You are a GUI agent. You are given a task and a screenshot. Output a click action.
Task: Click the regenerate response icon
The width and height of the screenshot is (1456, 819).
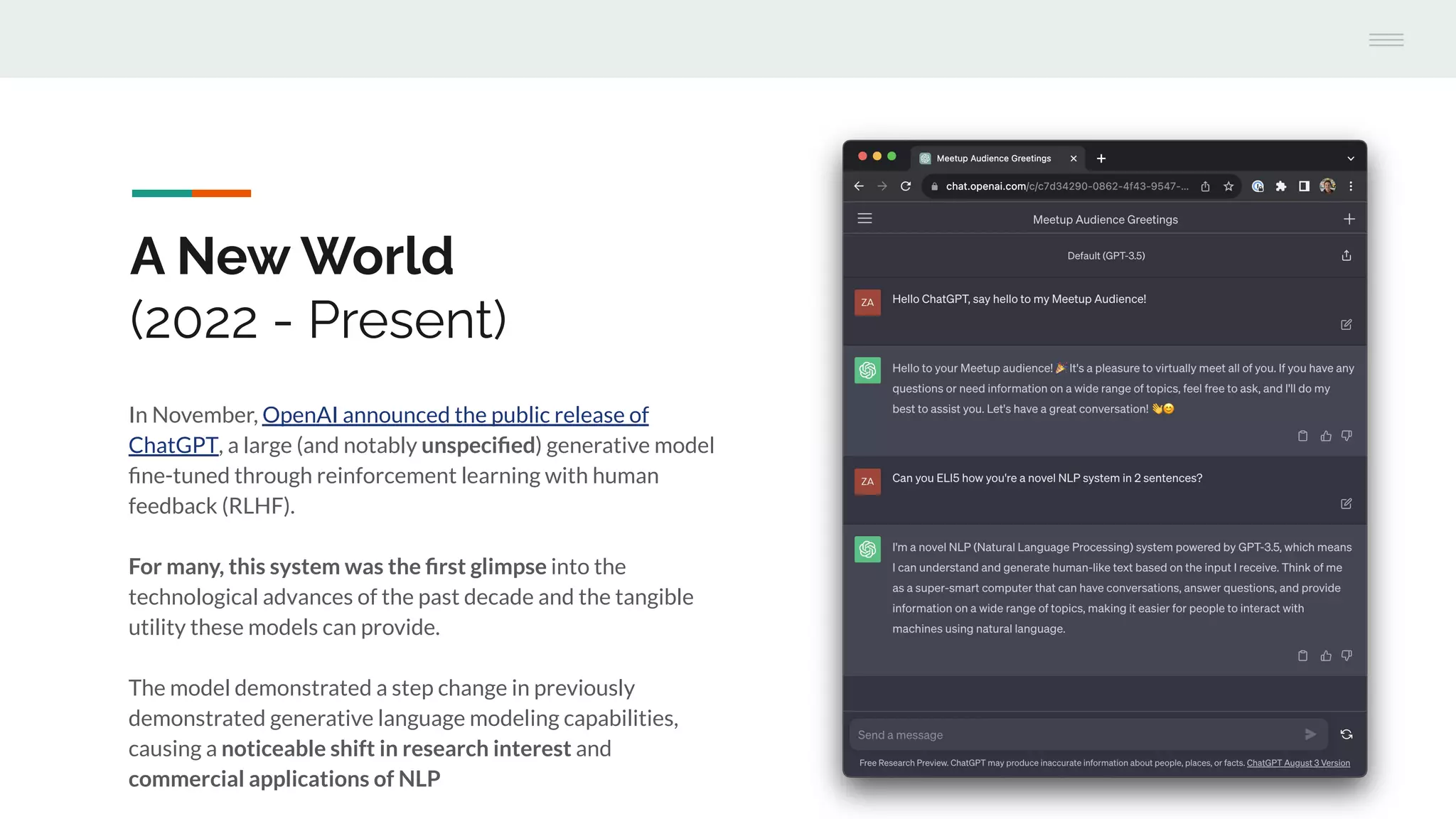(1346, 734)
